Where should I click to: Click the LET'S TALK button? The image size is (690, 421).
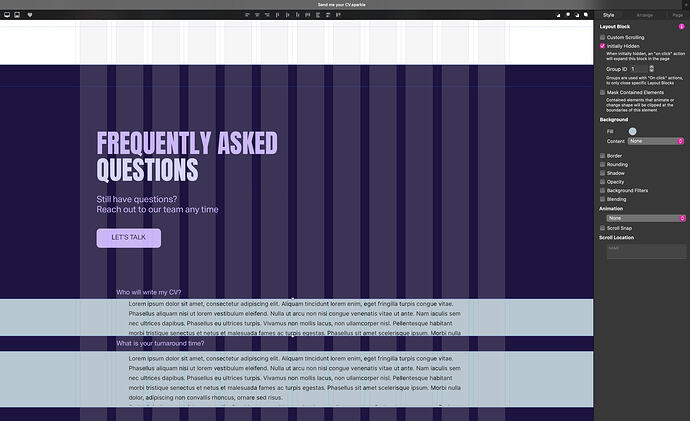(128, 238)
